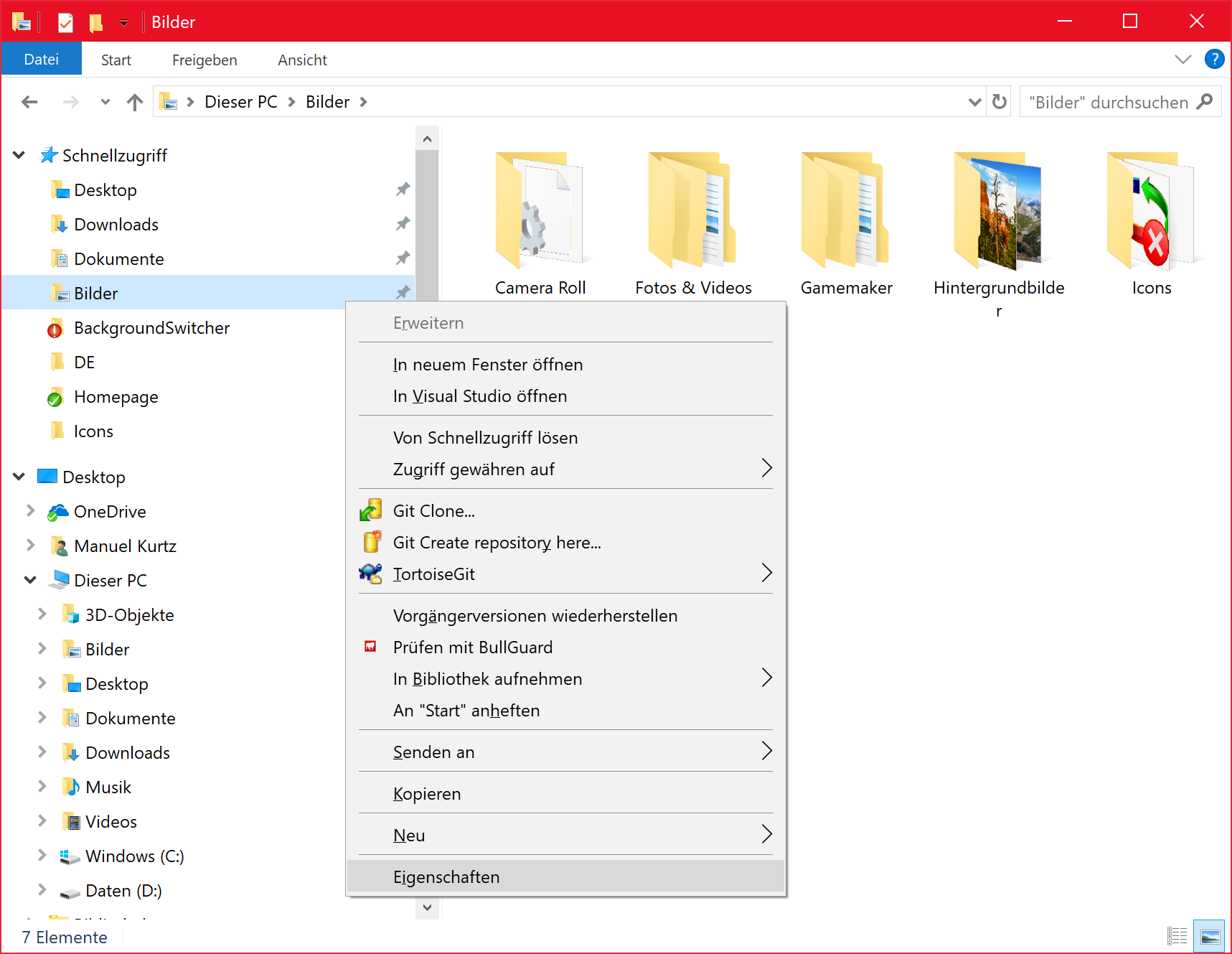Open the Gamemaker folder icon
This screenshot has width=1232, height=954.
pos(846,212)
